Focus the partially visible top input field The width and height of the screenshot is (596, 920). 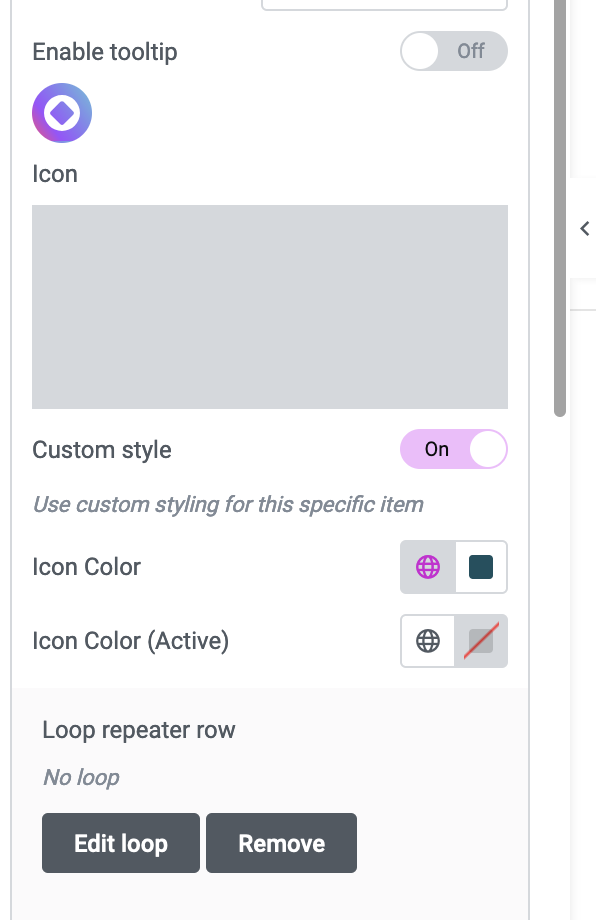pyautogui.click(x=384, y=5)
